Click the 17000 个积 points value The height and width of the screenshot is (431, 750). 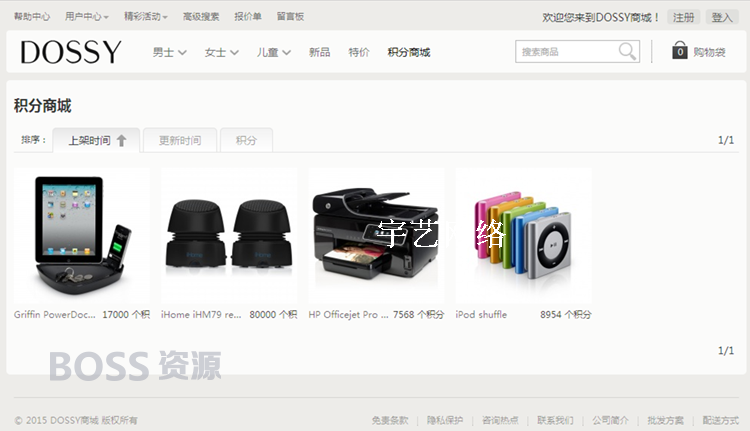click(x=126, y=315)
